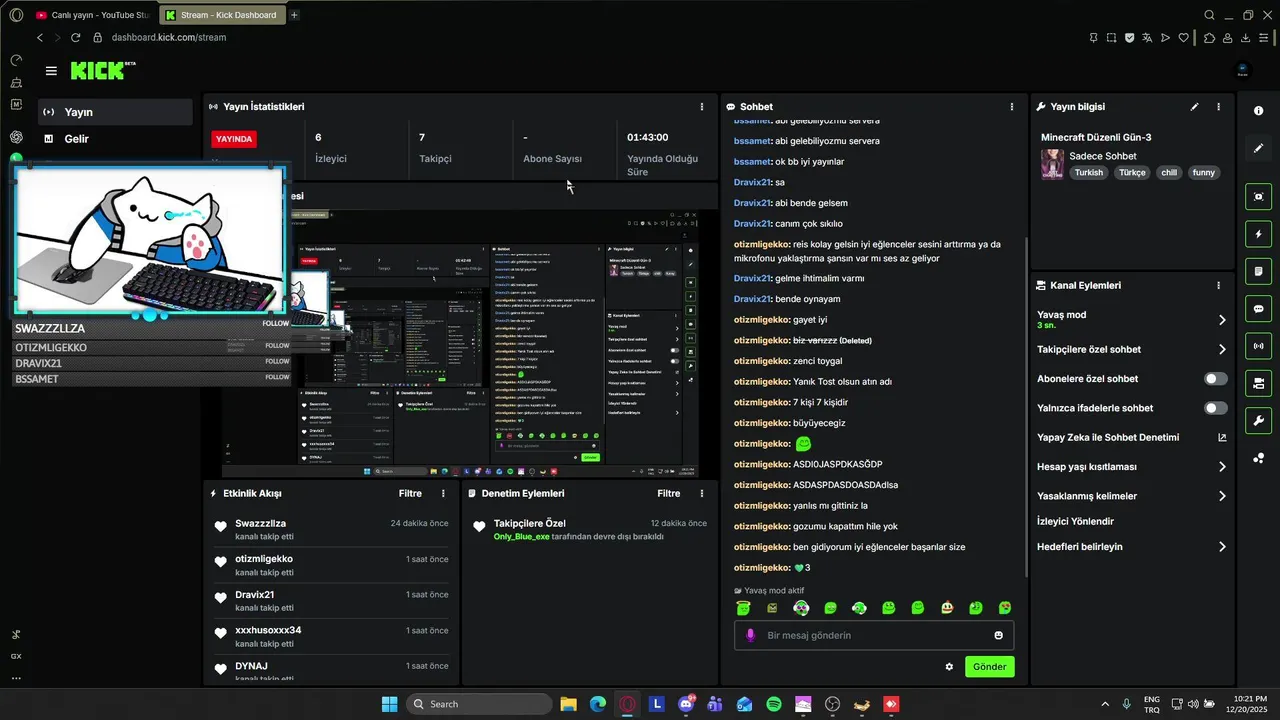Open the Kick hamburger navigation menu
The width and height of the screenshot is (1280, 720).
[51, 71]
